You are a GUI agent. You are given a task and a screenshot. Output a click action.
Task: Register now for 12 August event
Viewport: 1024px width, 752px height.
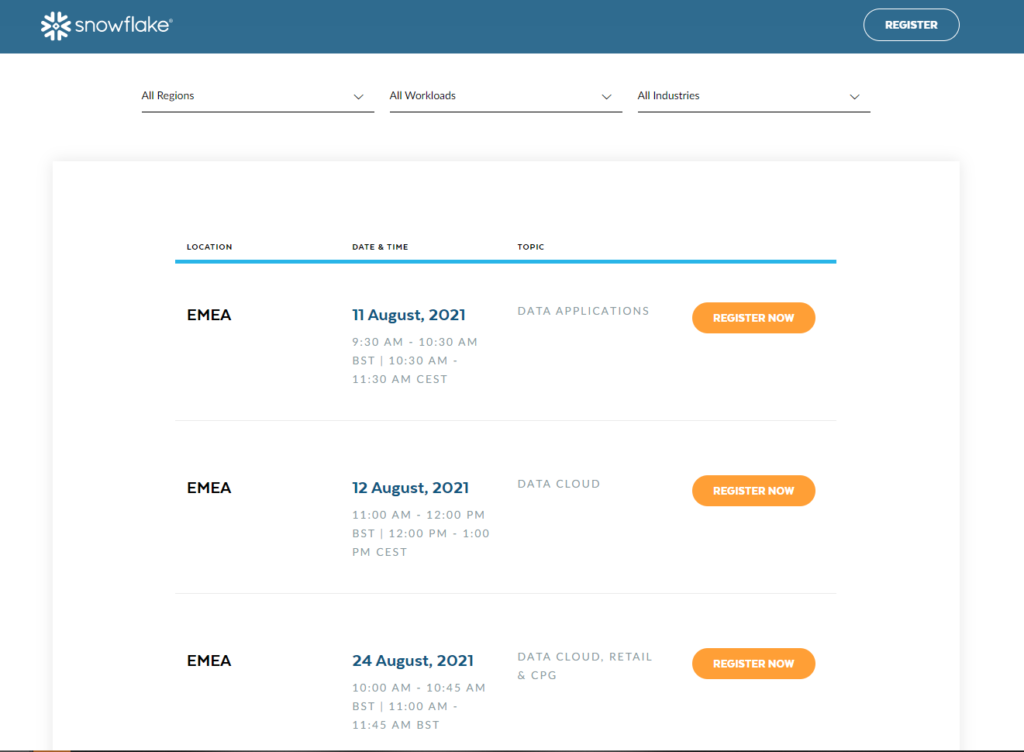753,491
